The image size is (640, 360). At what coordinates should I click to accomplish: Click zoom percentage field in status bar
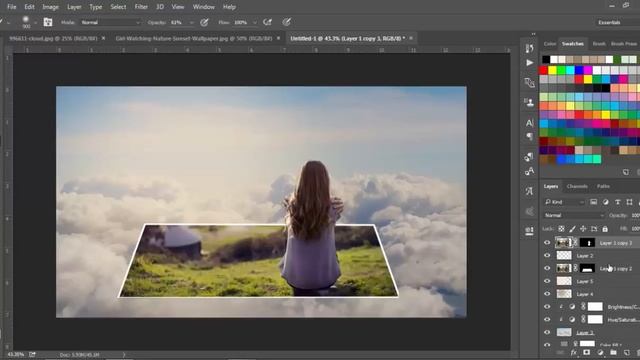coord(16,355)
